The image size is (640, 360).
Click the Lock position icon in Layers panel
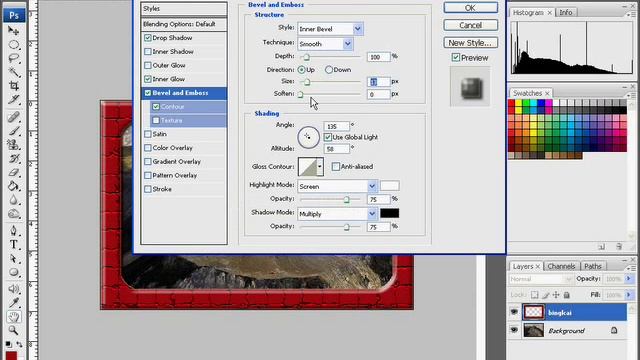click(556, 295)
